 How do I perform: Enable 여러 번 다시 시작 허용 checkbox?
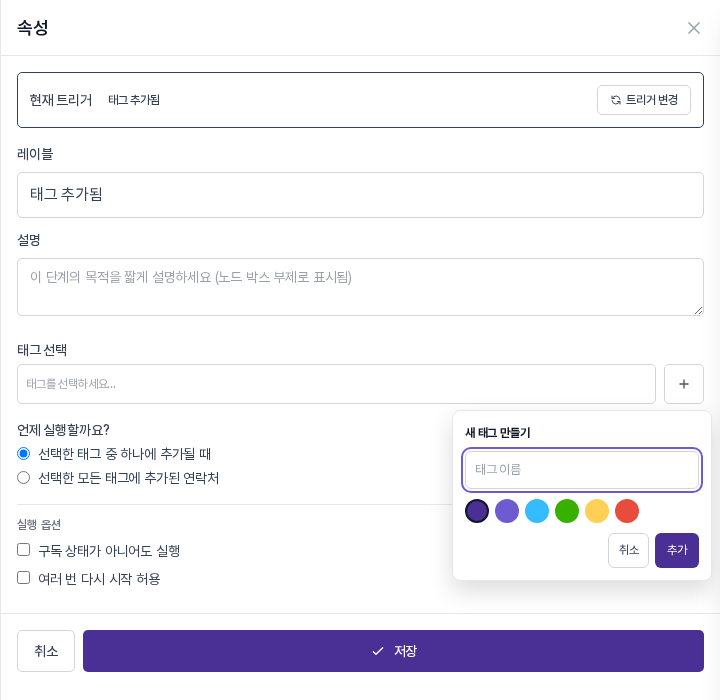(23, 578)
